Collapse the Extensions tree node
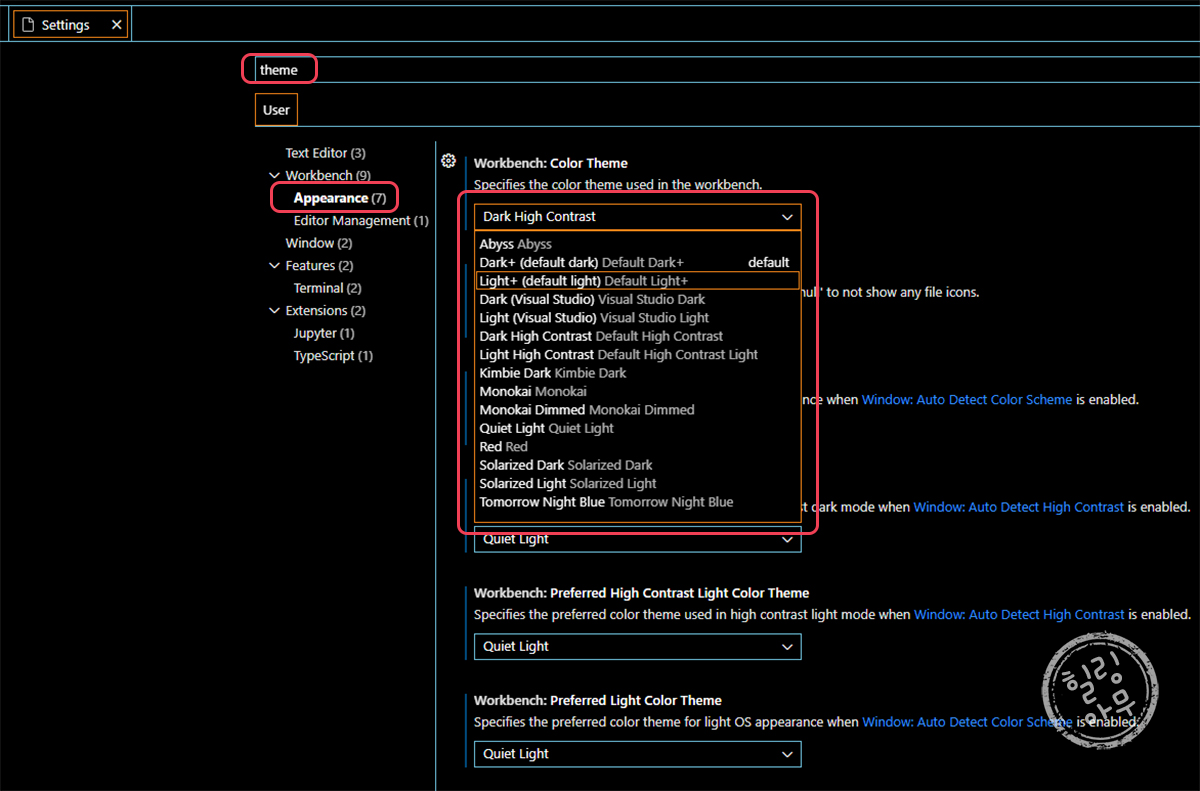1200x791 pixels. point(275,311)
